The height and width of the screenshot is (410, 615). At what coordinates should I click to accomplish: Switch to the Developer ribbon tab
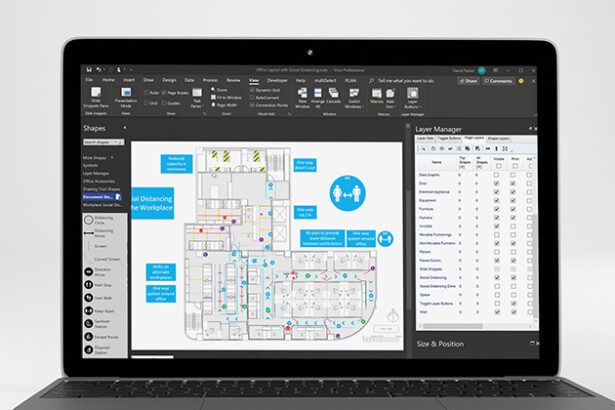click(x=277, y=80)
